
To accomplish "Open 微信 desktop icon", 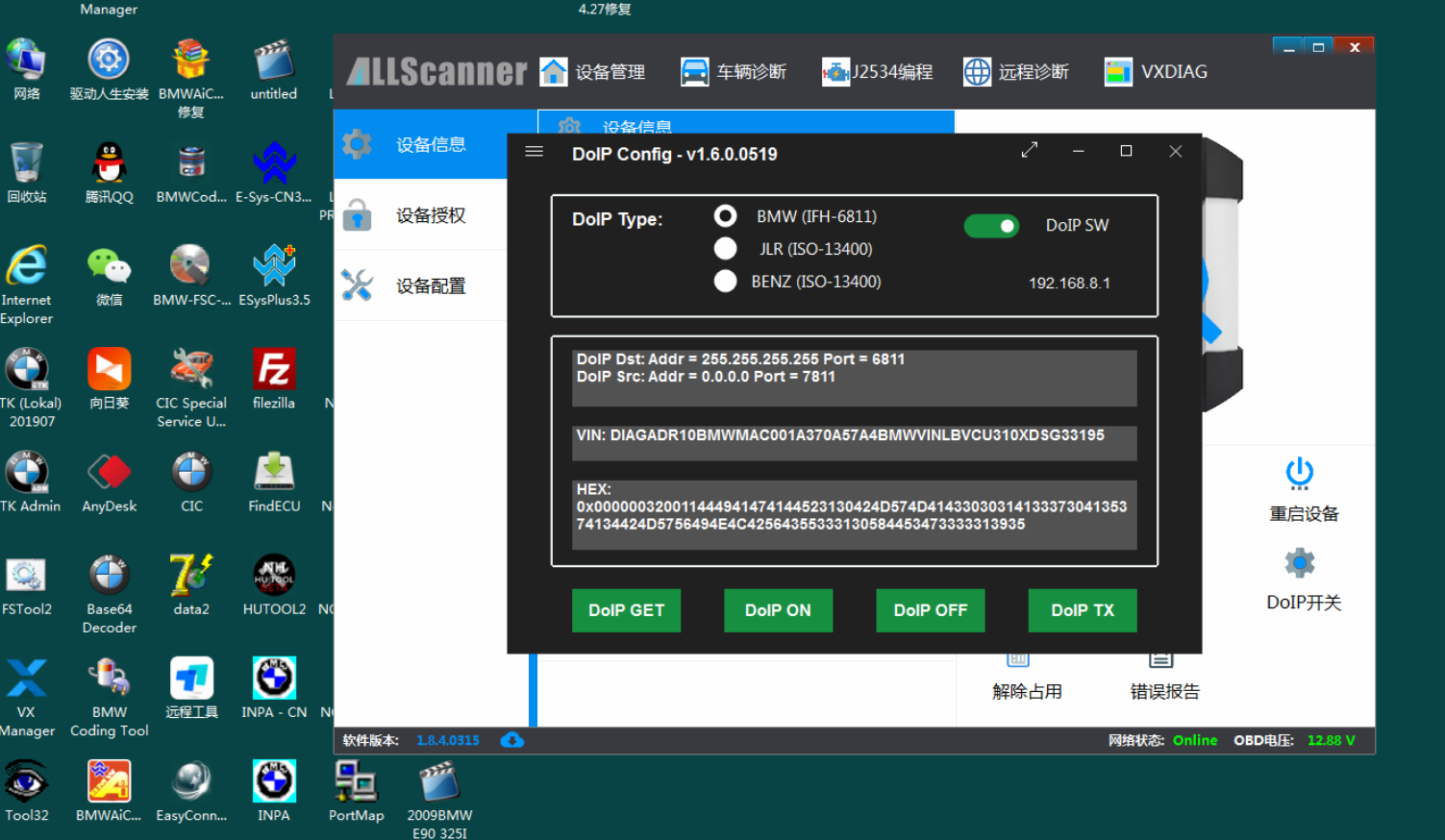I will point(109,276).
